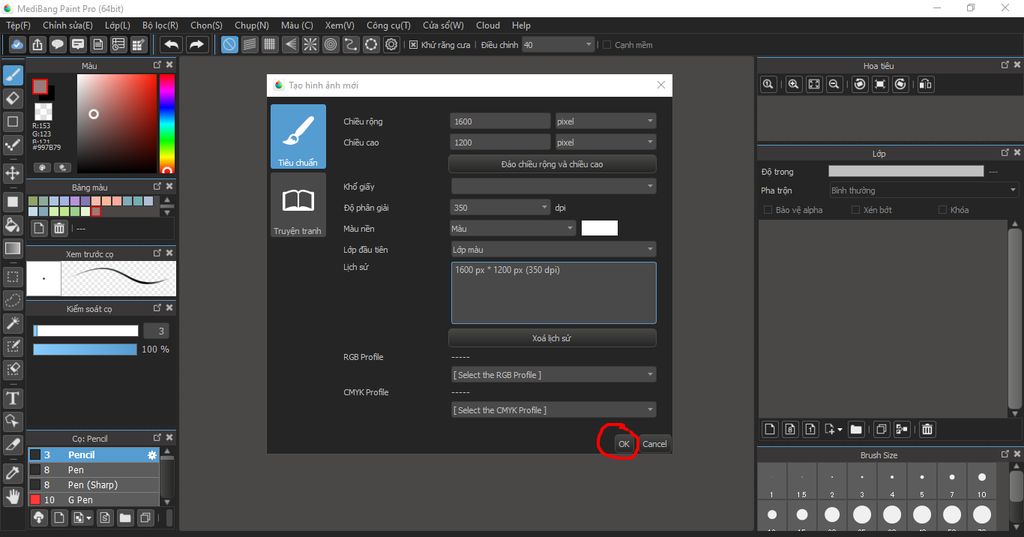Click the blue brush opacity slider at 100%
1024x537 pixels.
[x=85, y=350]
